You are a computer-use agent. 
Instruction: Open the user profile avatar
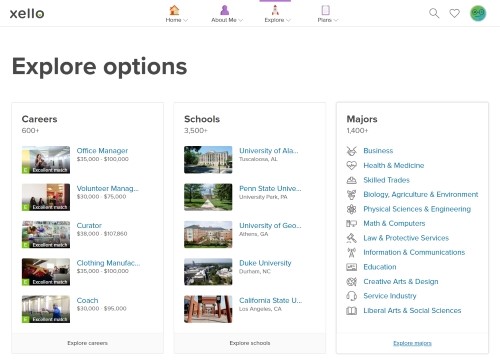point(478,13)
